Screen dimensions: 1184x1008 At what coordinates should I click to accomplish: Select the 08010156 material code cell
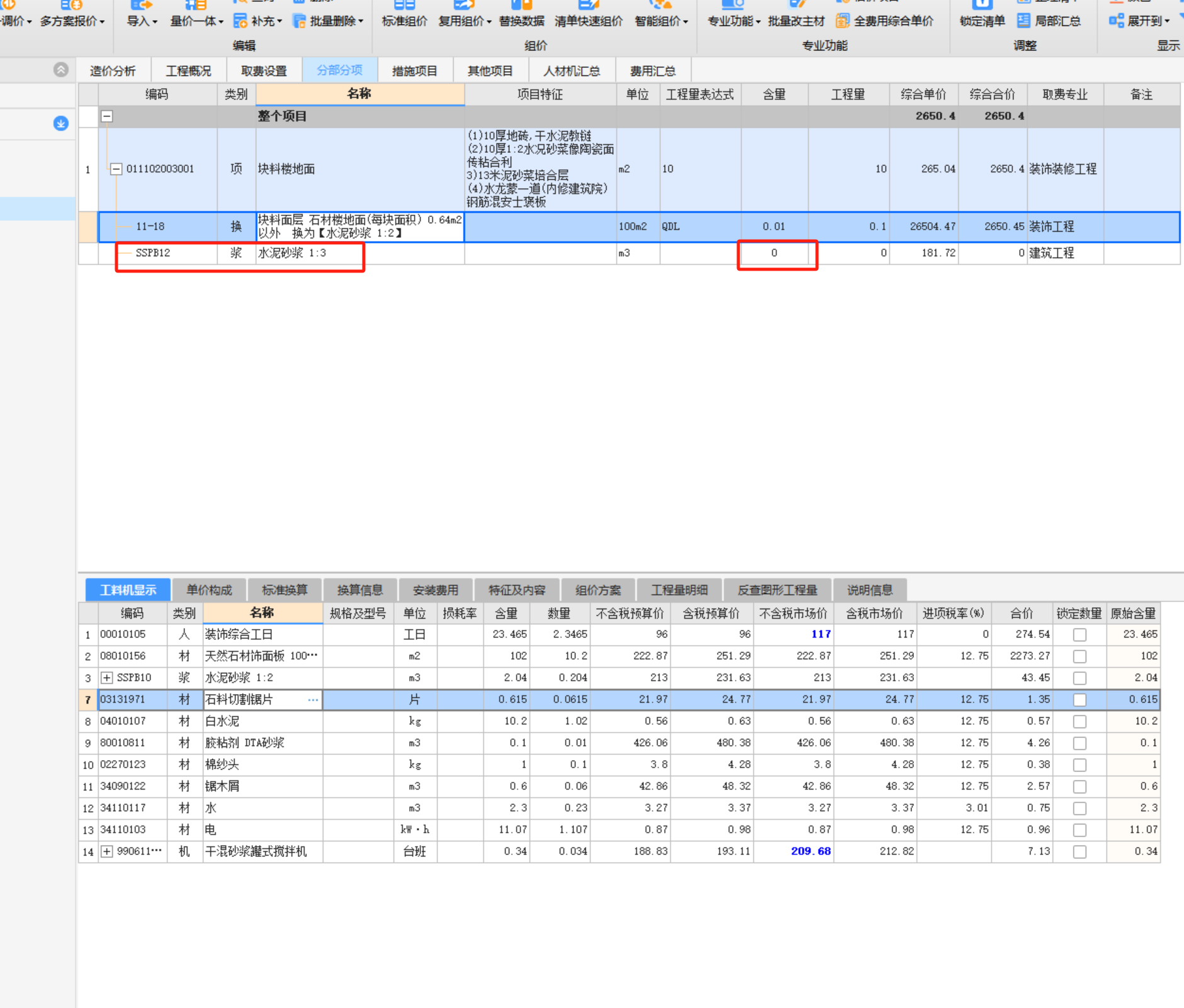click(132, 656)
